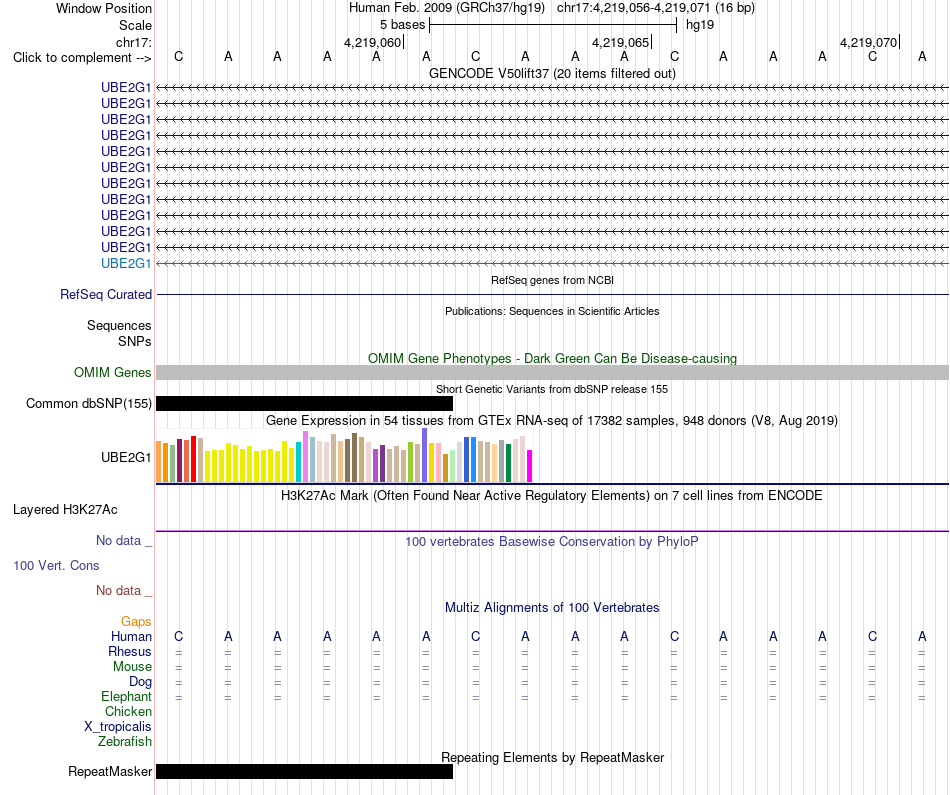Click the 4,219,065 ruler position marker
This screenshot has width=950, height=795.
point(620,42)
